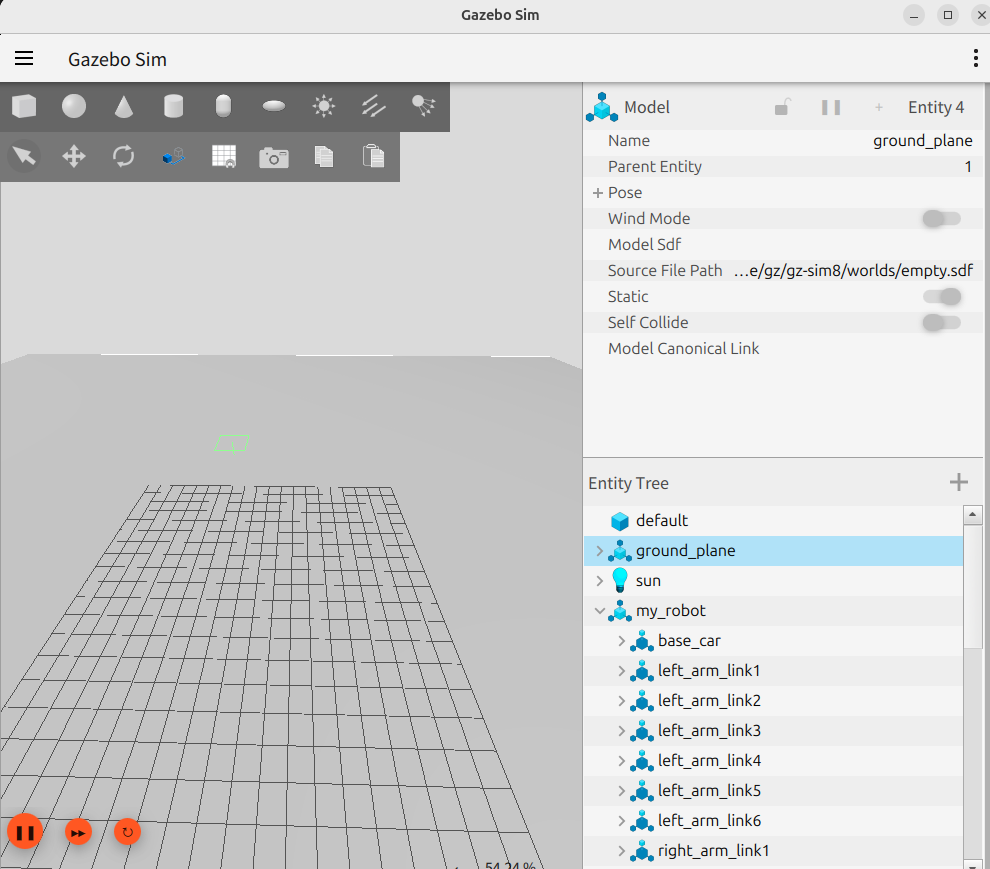The width and height of the screenshot is (990, 869).
Task: Reset the simulation
Action: [128, 832]
